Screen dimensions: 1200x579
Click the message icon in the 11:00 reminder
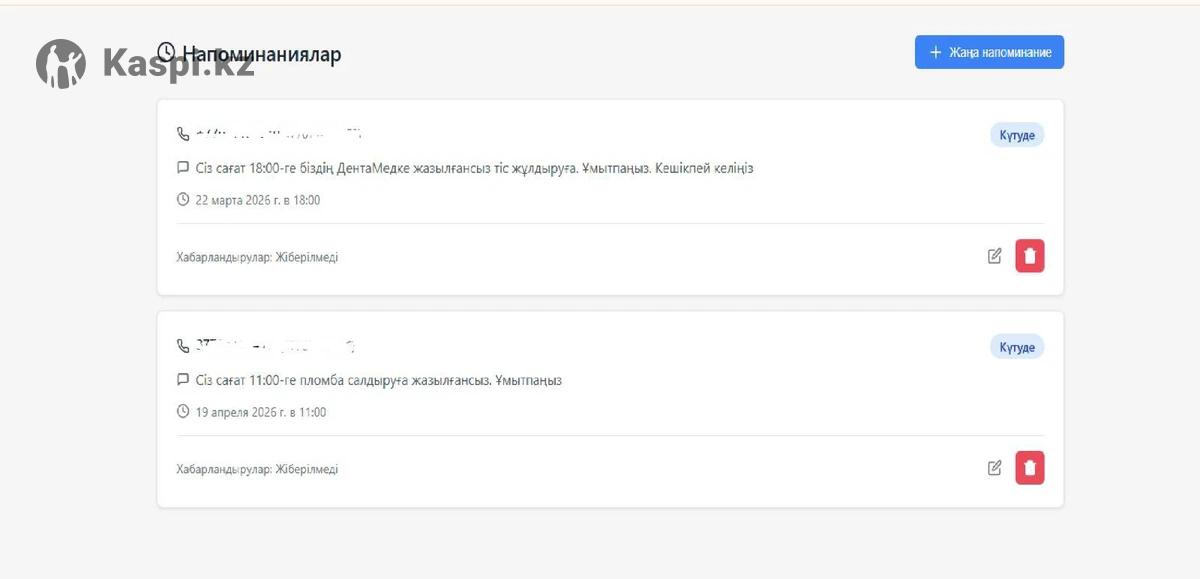(183, 380)
